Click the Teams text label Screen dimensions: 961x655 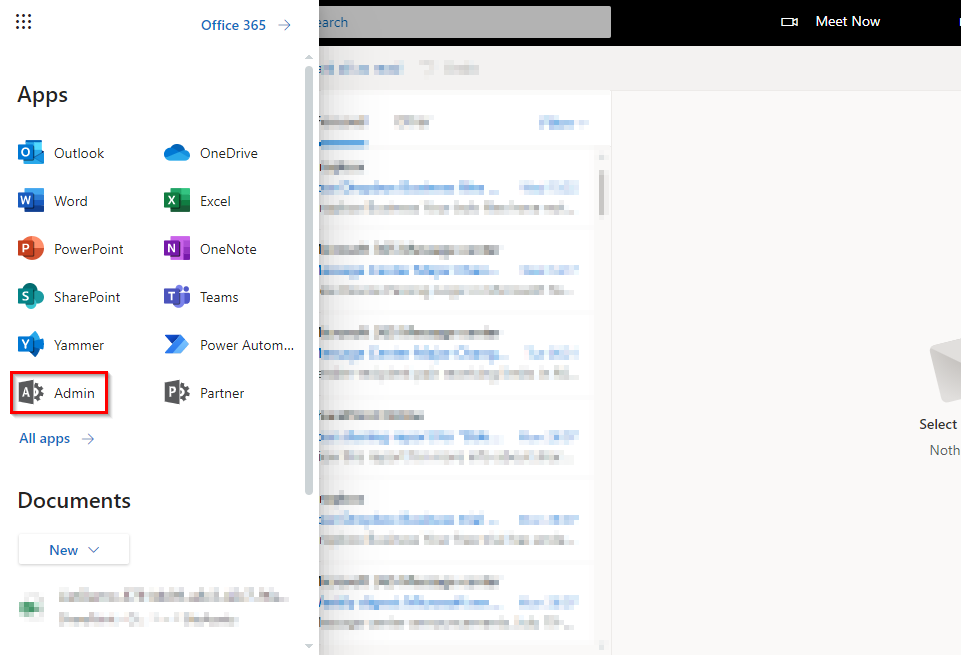219,297
